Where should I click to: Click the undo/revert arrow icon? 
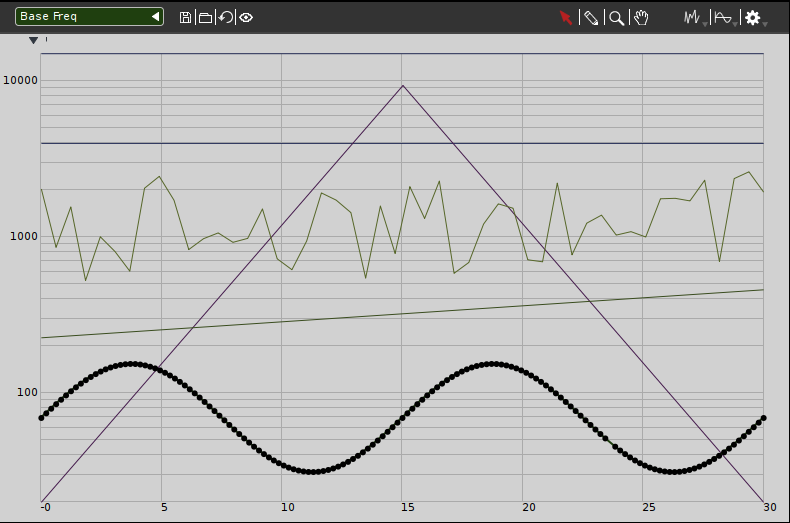(x=226, y=18)
